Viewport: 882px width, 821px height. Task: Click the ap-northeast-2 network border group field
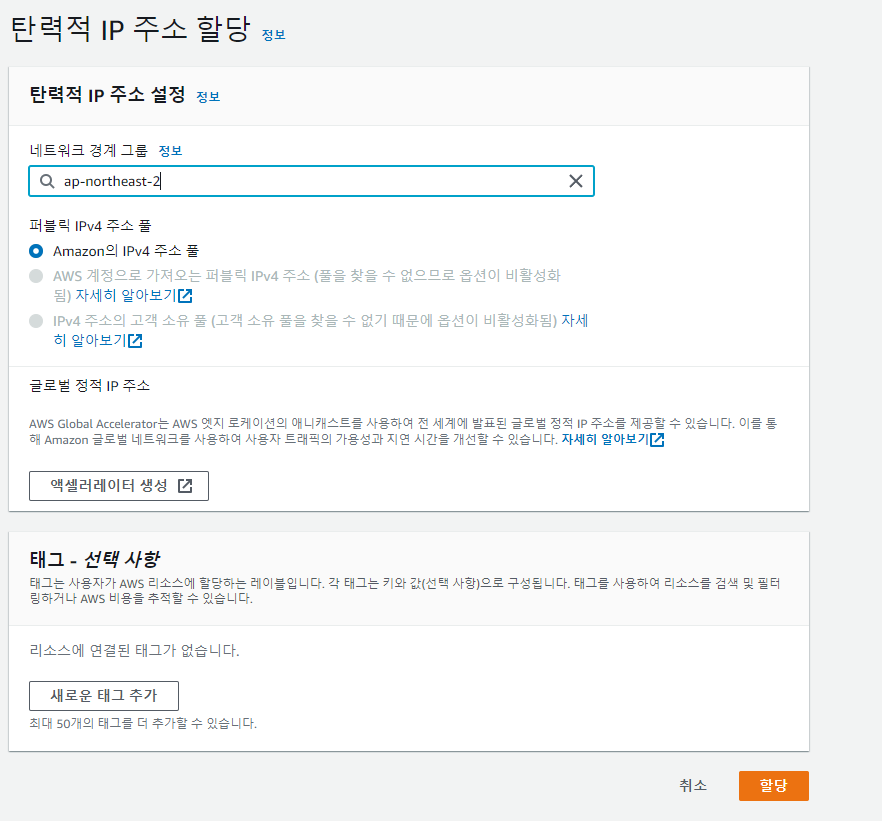[x=311, y=181]
